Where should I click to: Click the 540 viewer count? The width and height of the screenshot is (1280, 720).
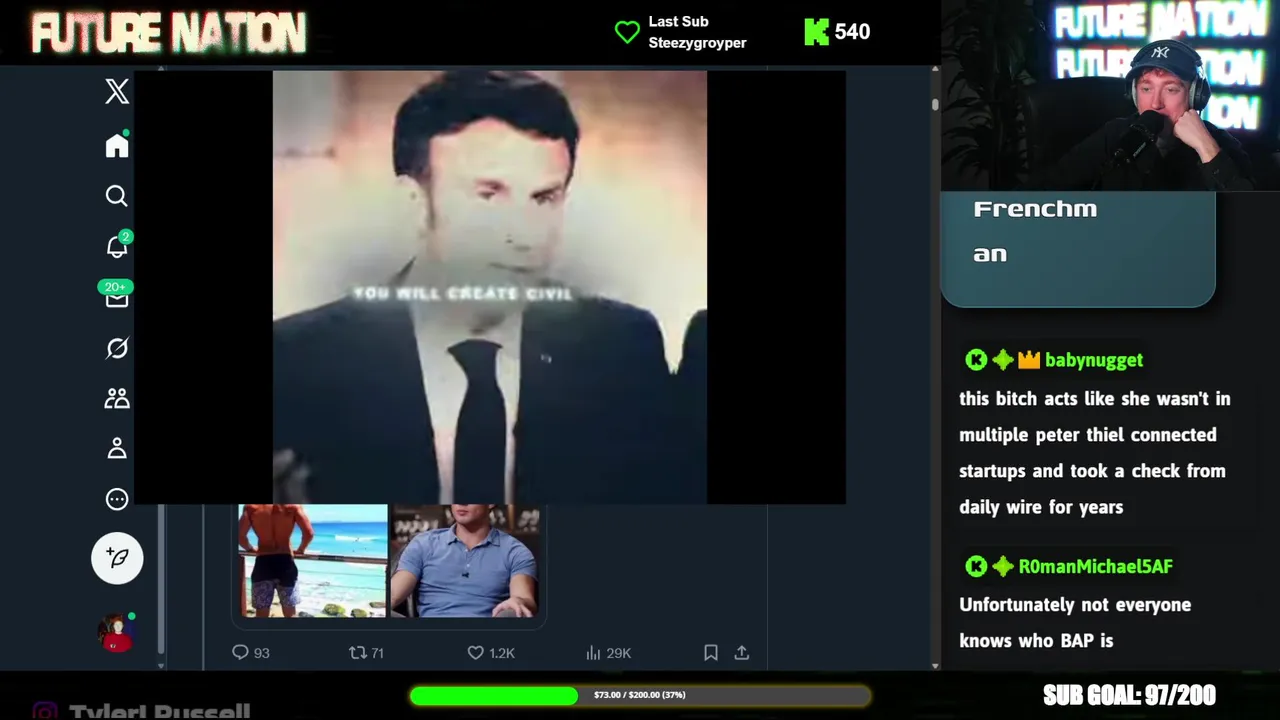pos(852,32)
